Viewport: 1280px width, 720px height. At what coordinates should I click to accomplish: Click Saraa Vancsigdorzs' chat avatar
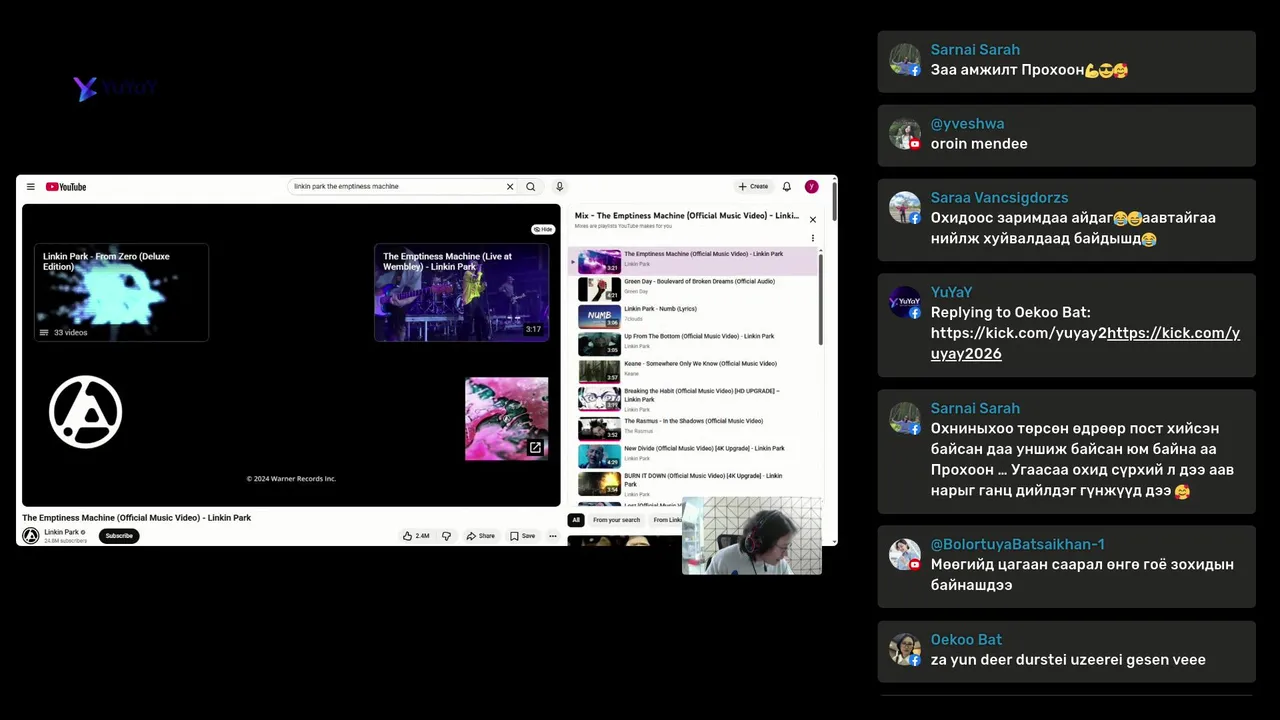(x=905, y=208)
